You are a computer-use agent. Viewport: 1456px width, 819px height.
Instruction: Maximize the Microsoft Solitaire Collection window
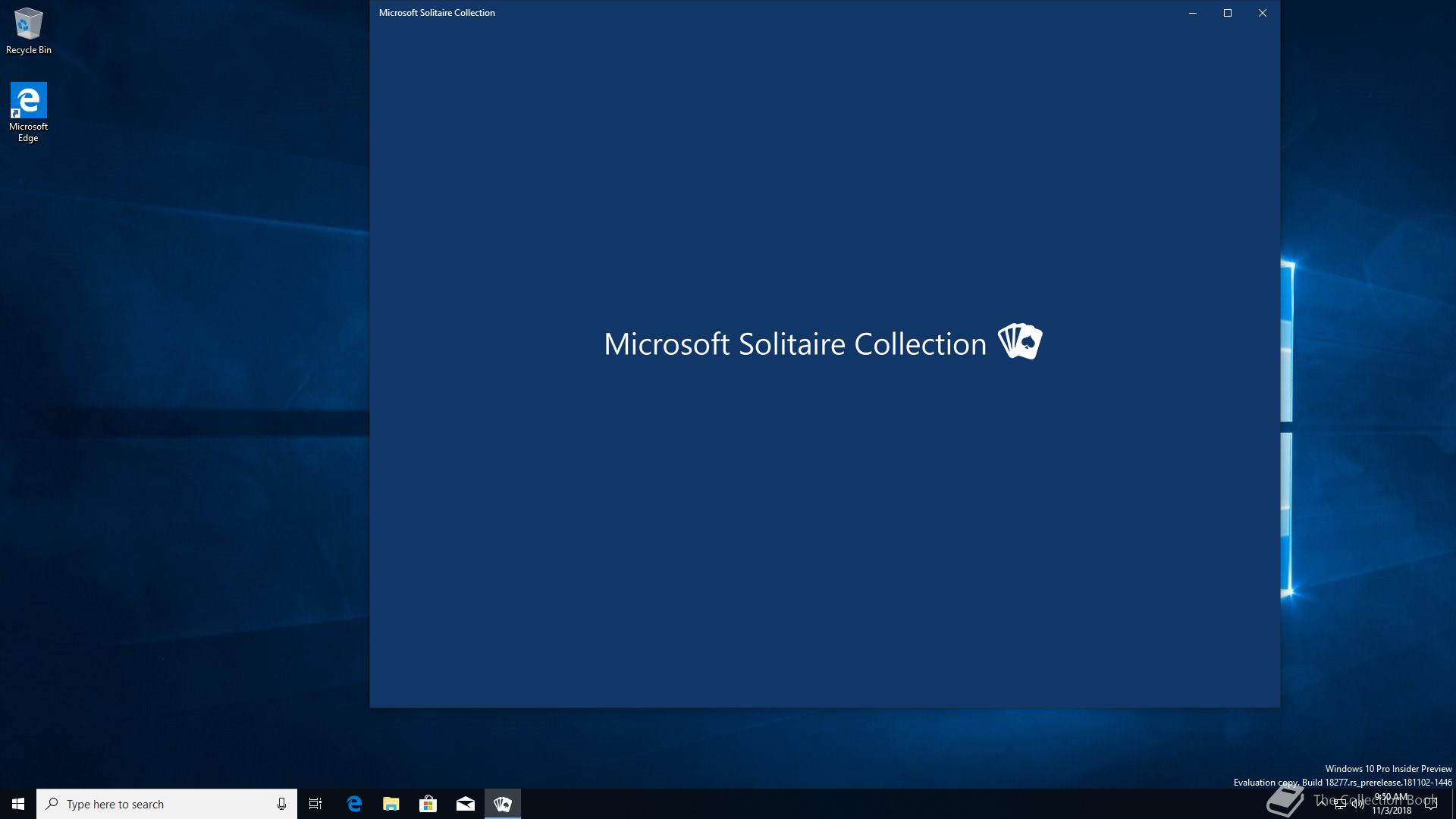click(1228, 13)
